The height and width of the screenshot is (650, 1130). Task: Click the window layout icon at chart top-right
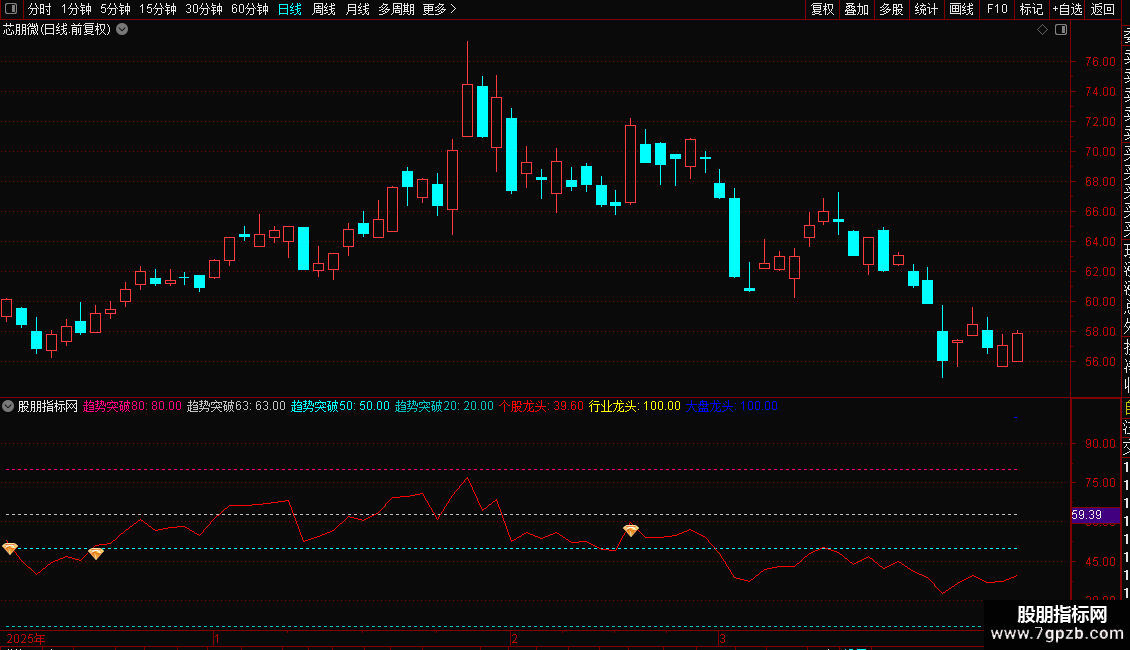1061,30
